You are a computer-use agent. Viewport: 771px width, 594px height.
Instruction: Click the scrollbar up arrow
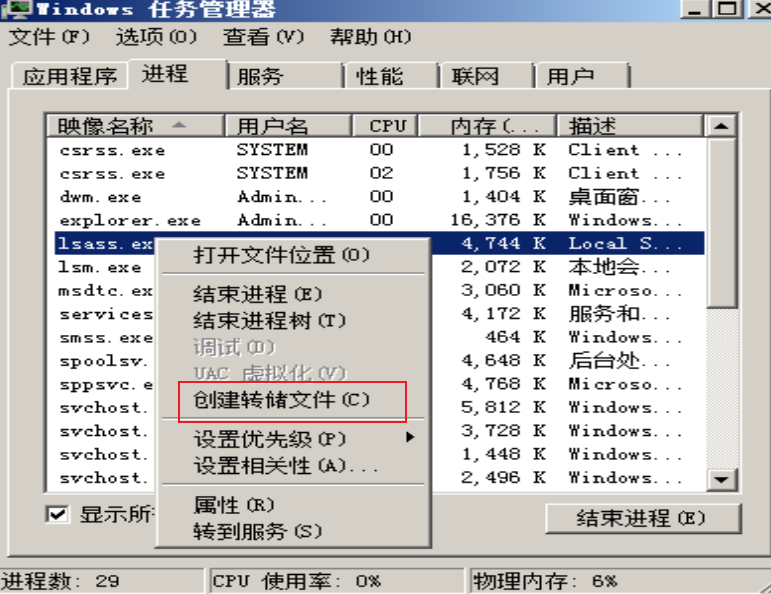pos(721,126)
